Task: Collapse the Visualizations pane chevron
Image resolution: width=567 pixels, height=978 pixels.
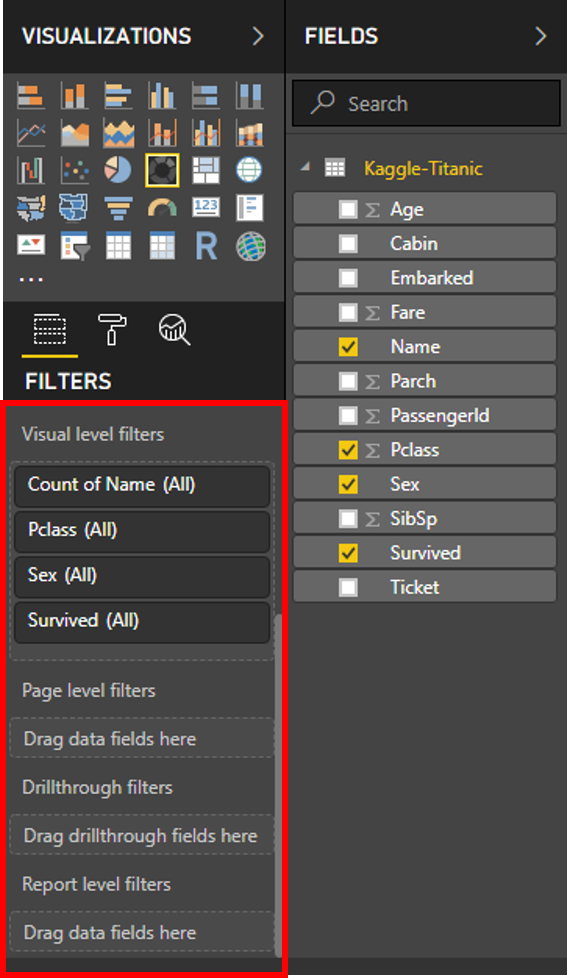Action: point(258,36)
